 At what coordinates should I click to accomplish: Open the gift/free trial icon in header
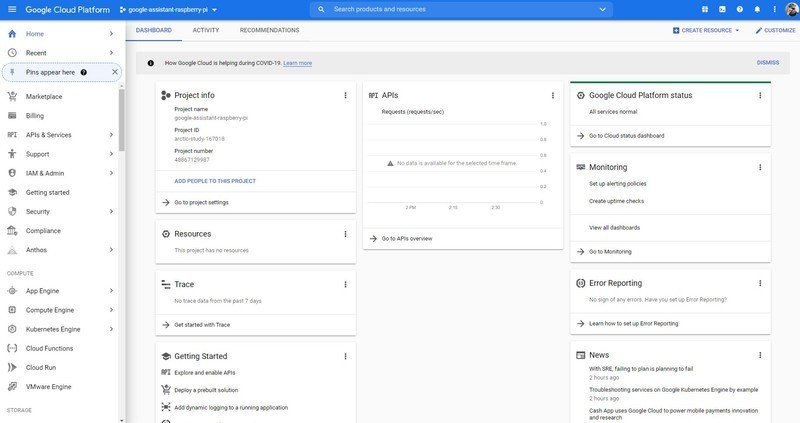(x=704, y=9)
